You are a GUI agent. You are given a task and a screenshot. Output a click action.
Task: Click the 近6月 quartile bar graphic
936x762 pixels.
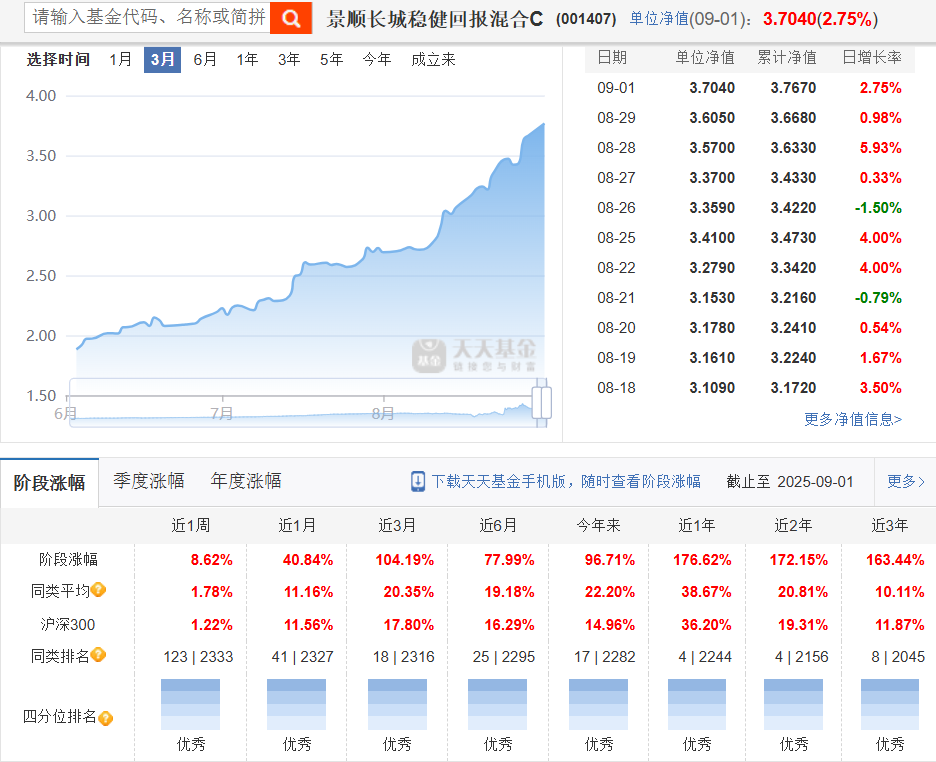(x=497, y=704)
